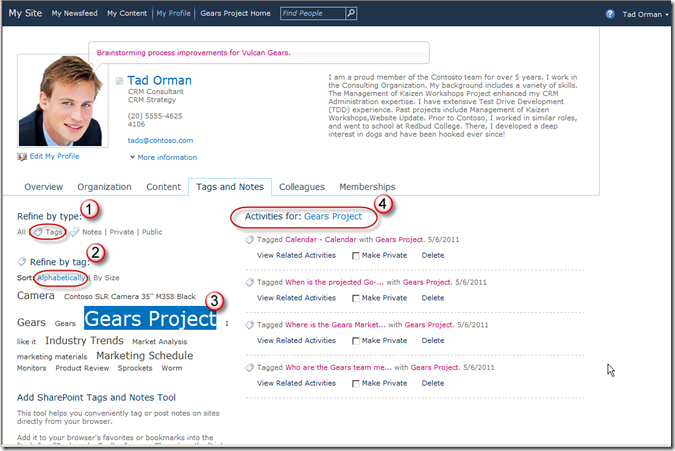Delete the Calendar - Calendar tag activity
Image resolution: width=675 pixels, height=451 pixels.
[x=433, y=255]
